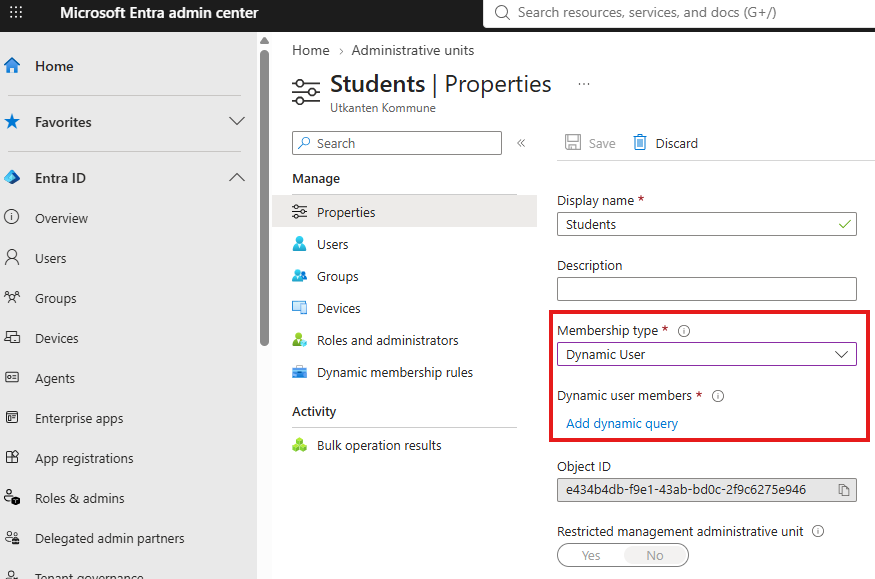Open the app launcher waffle icon
875x579 pixels.
click(x=16, y=12)
